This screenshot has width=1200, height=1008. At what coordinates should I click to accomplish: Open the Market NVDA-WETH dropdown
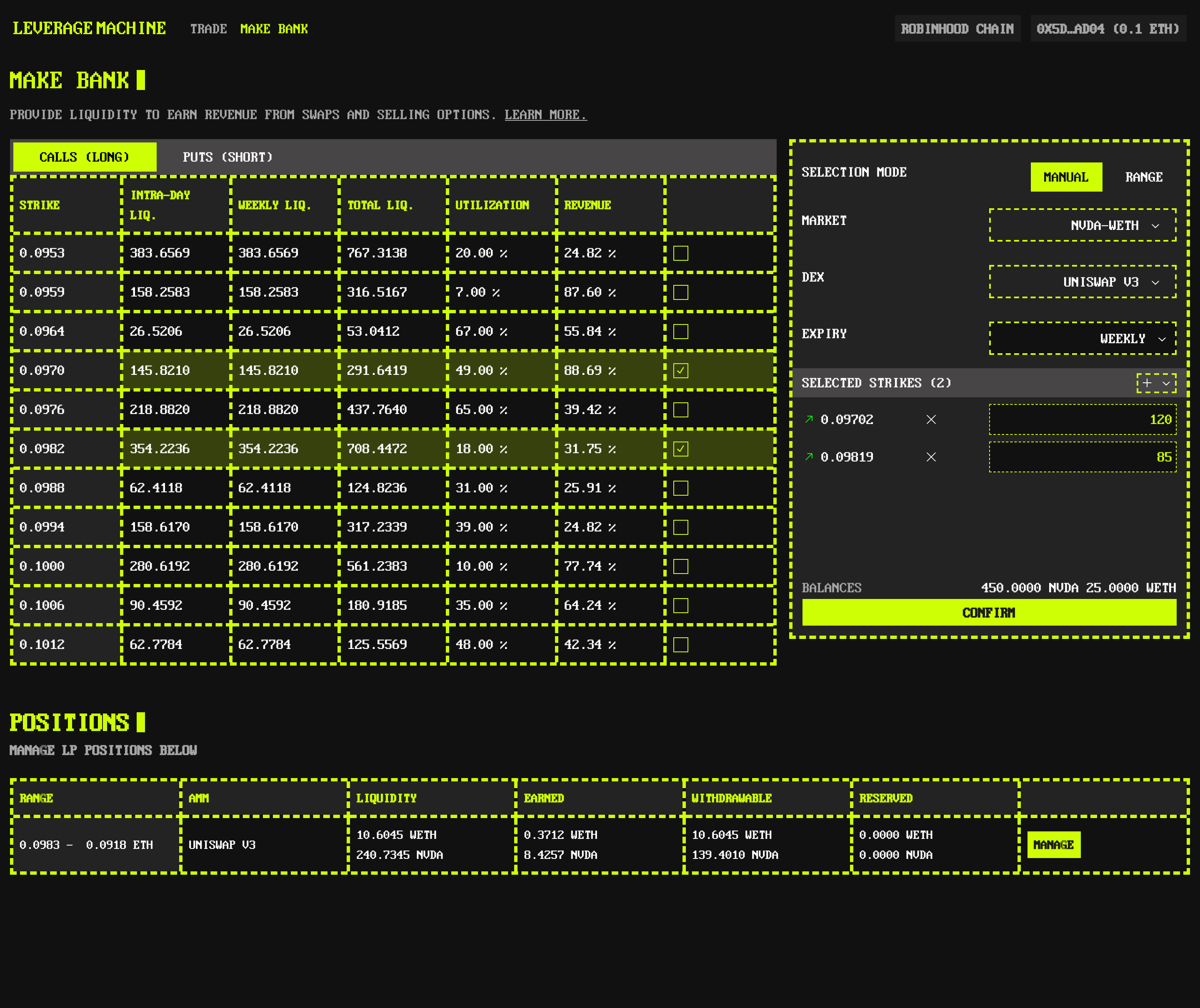[1082, 225]
